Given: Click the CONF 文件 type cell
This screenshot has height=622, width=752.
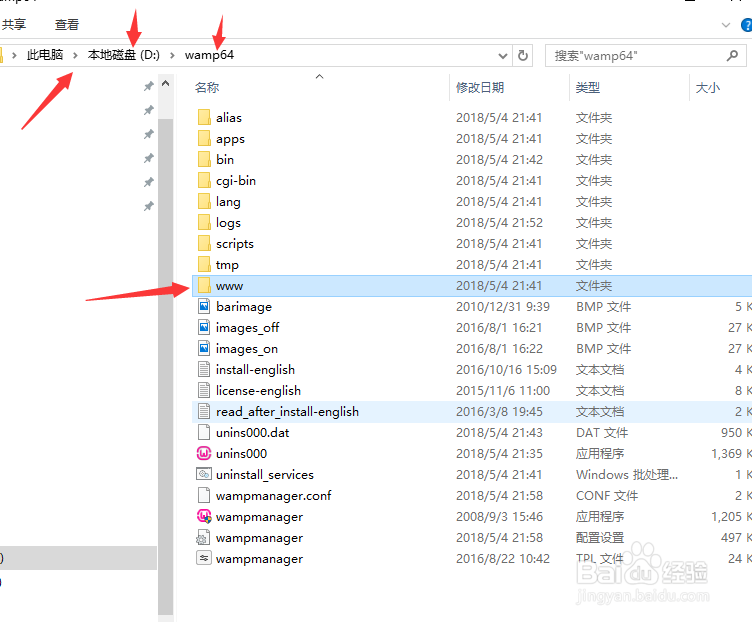Looking at the screenshot, I should [607, 496].
